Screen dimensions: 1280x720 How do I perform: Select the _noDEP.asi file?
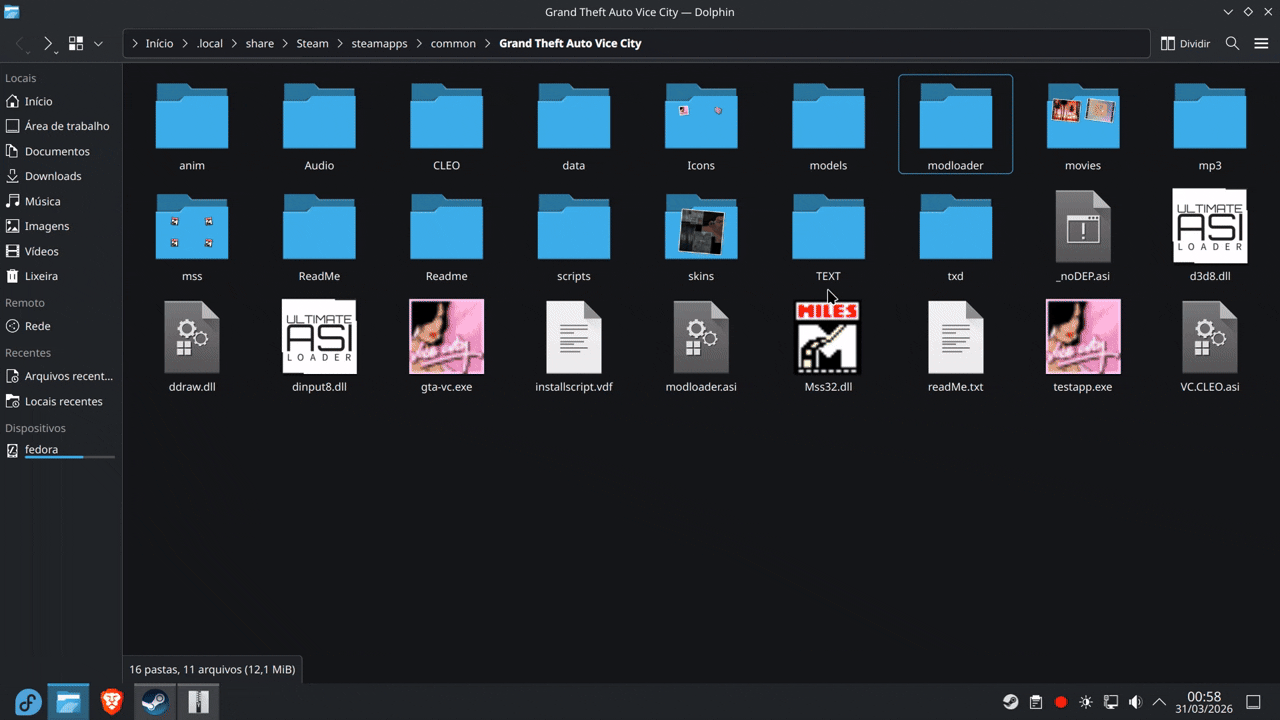click(1083, 236)
